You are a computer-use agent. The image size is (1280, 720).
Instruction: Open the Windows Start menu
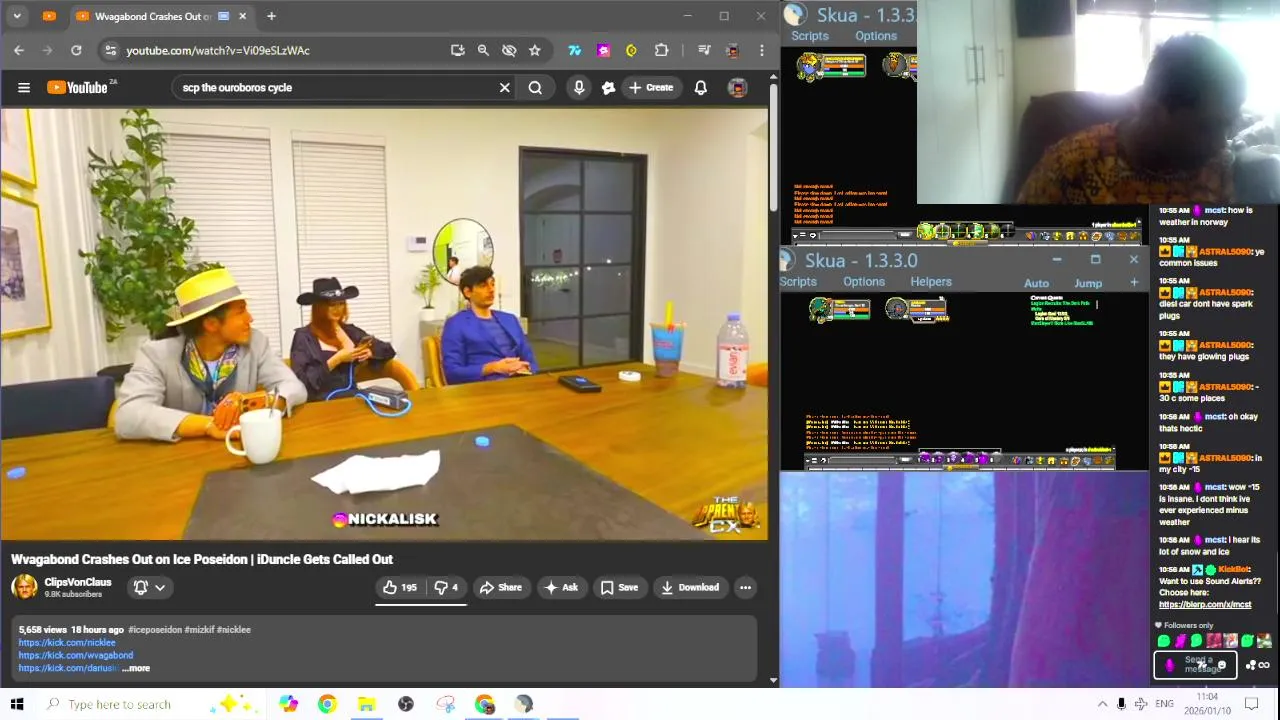(17, 704)
